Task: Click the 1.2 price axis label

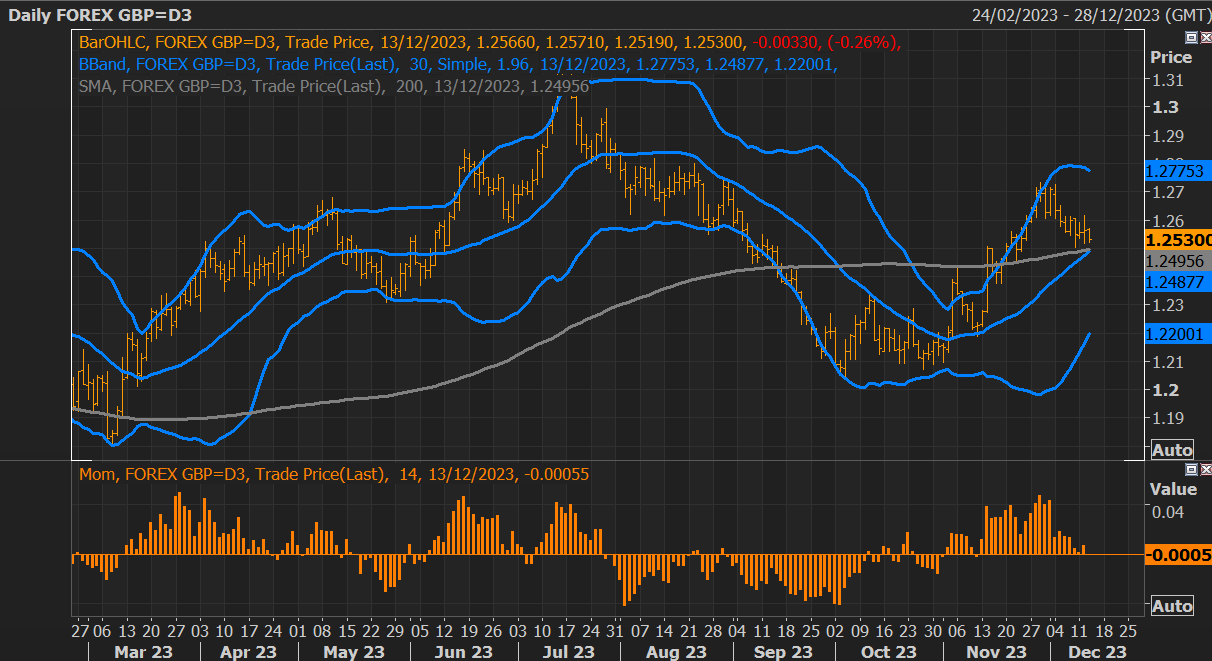Action: click(x=1164, y=390)
